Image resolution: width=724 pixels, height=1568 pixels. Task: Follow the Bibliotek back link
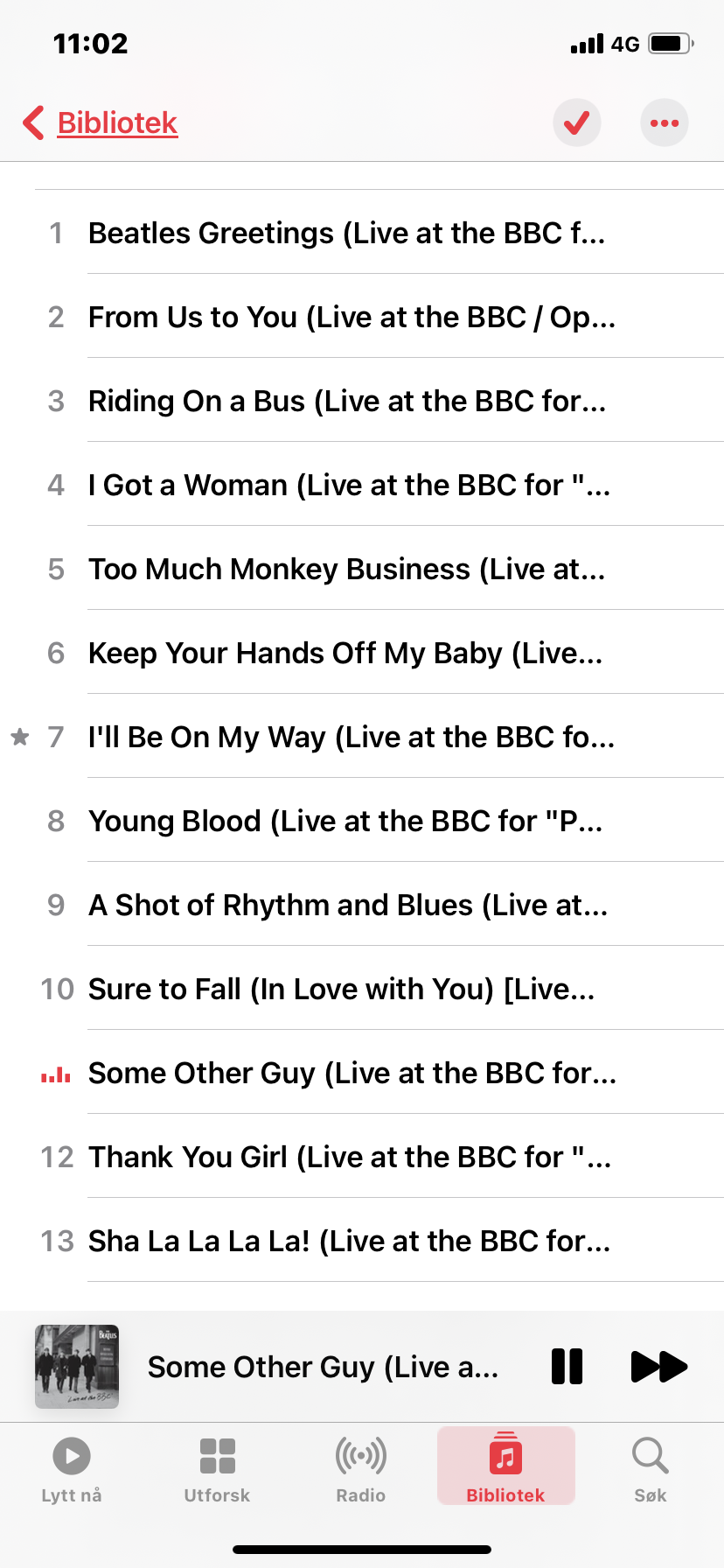(x=117, y=122)
